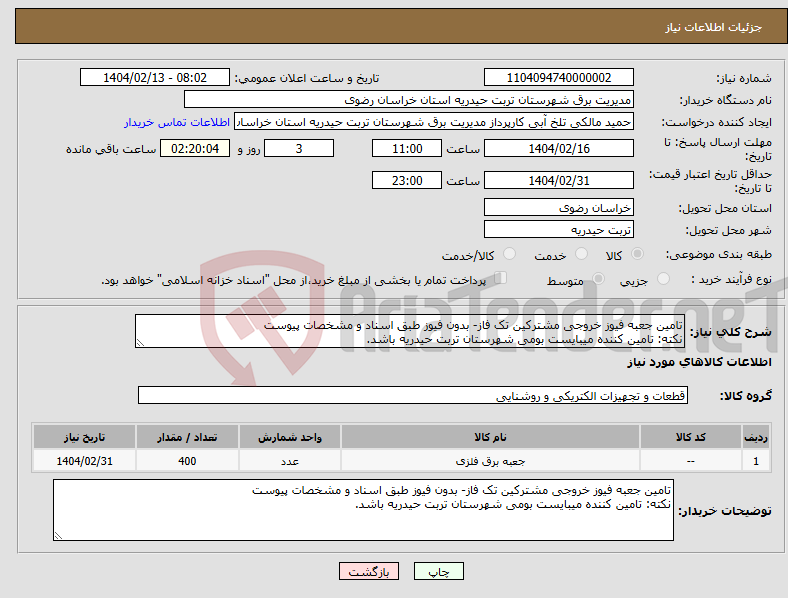Click the row number 1 cell
Viewport: 788px width, 598px height.
(x=756, y=461)
